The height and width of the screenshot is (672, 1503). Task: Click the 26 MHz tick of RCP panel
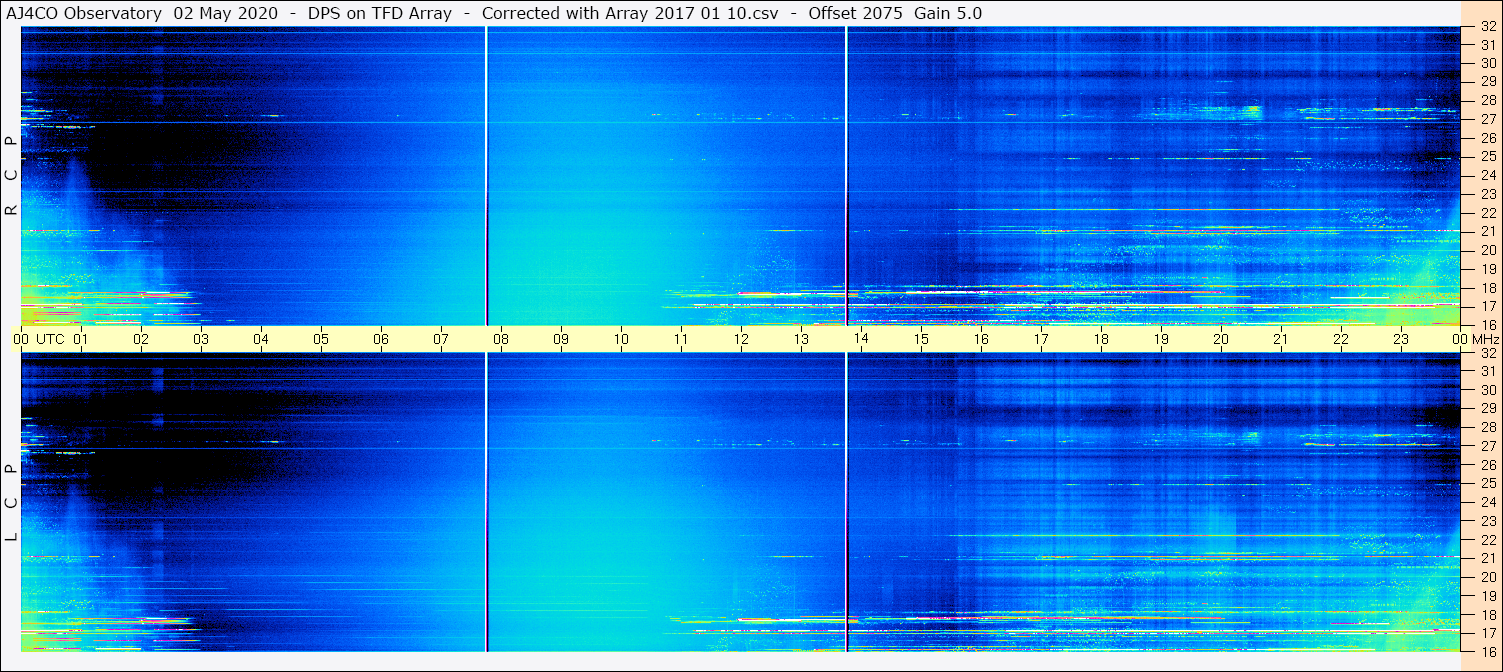pyautogui.click(x=1487, y=138)
